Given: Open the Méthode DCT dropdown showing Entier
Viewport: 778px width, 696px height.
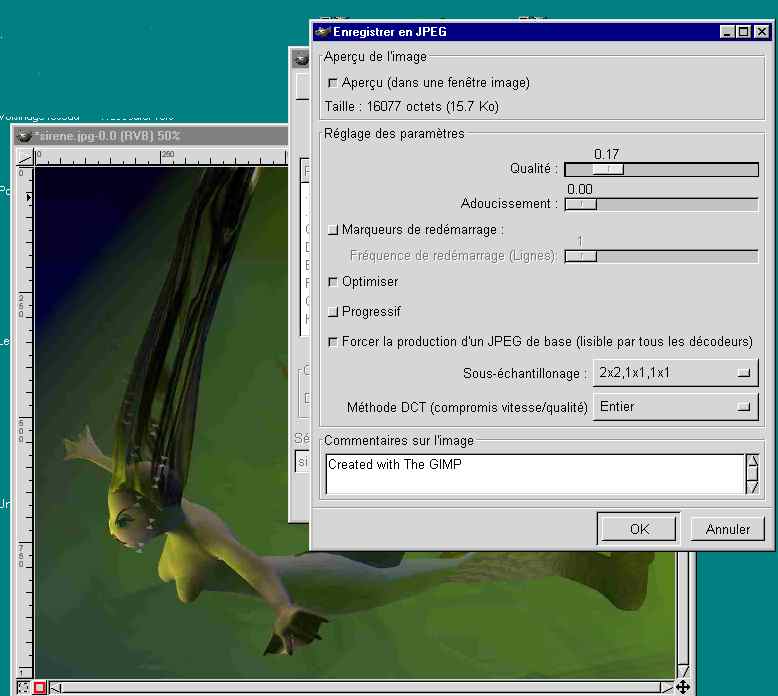Looking at the screenshot, I should [675, 407].
